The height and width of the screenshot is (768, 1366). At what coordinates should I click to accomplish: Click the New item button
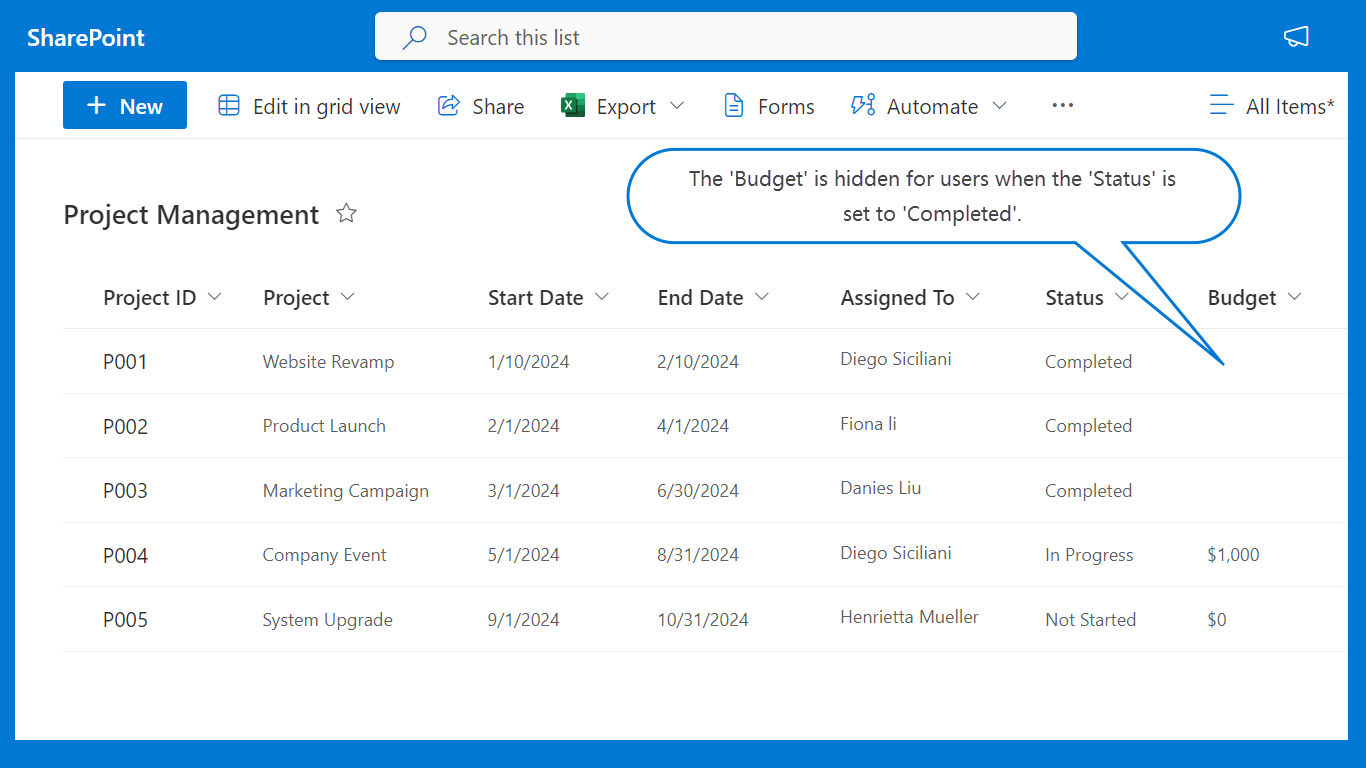(125, 105)
